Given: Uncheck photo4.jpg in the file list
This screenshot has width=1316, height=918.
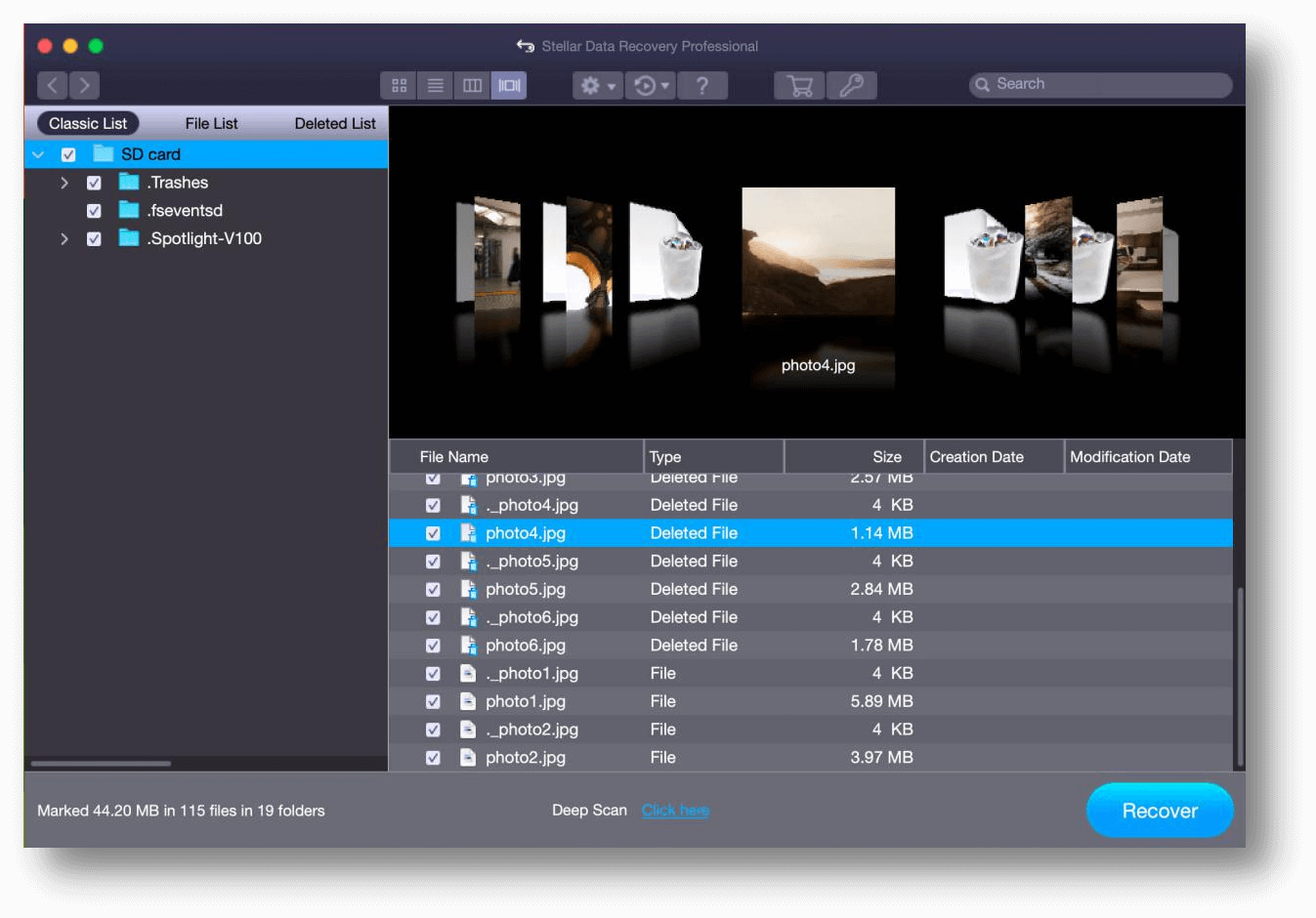Looking at the screenshot, I should tap(433, 532).
